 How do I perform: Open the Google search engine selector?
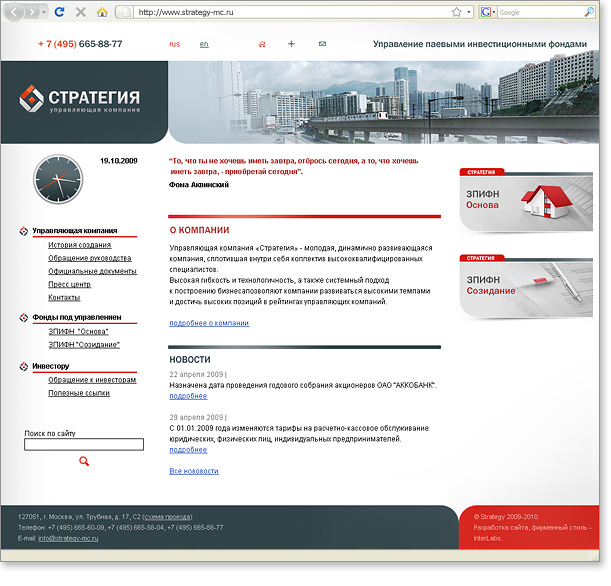pyautogui.click(x=487, y=12)
